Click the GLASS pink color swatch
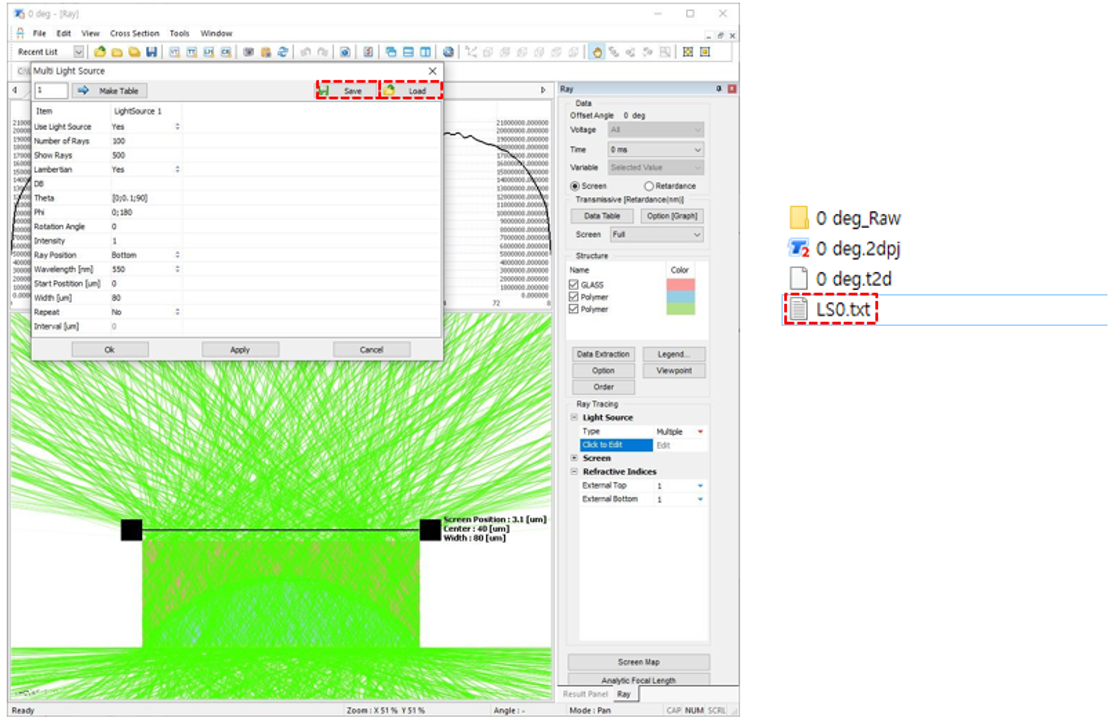Image resolution: width=1114 pixels, height=723 pixels. (x=679, y=285)
